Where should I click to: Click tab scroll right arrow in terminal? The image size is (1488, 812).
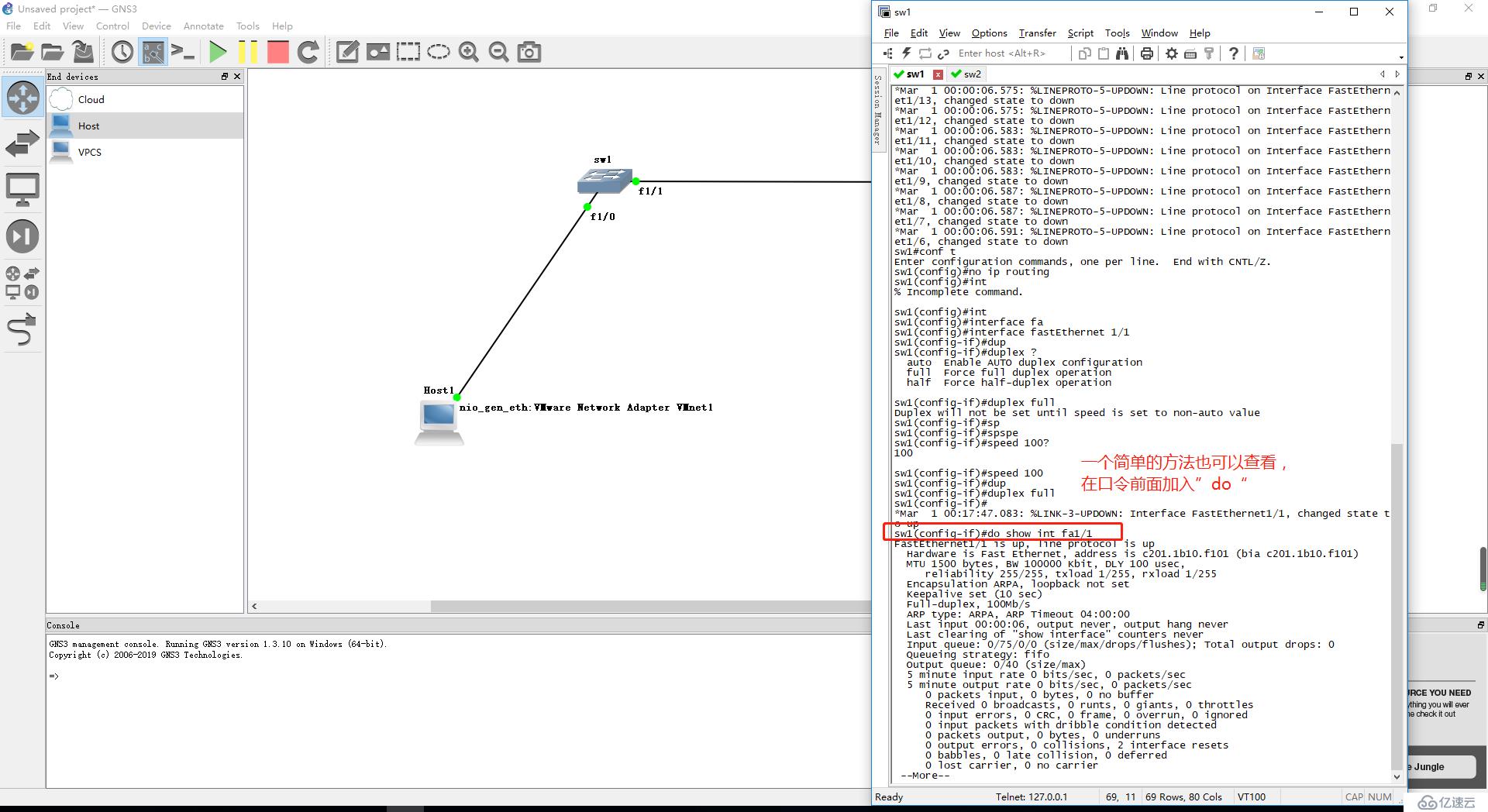click(x=1397, y=74)
